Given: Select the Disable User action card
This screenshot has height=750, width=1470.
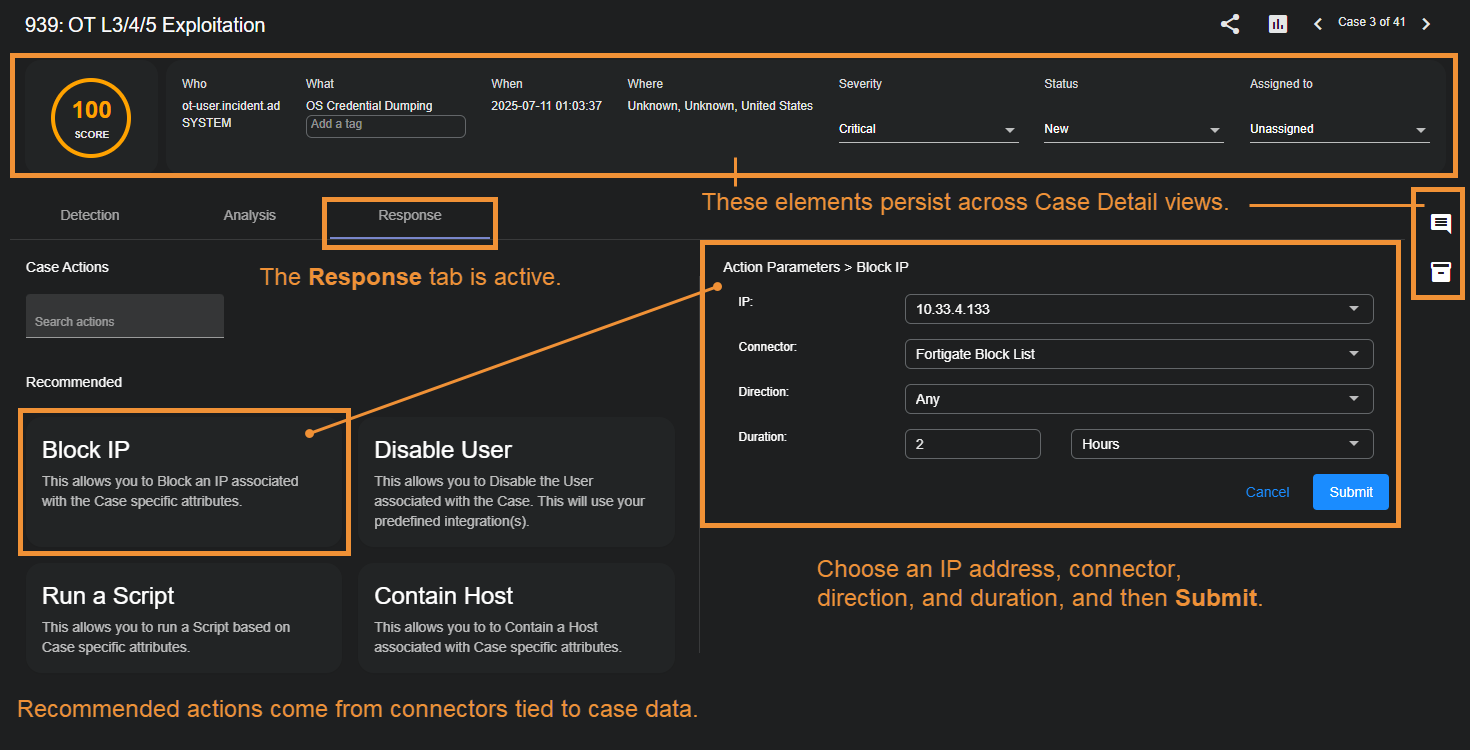Looking at the screenshot, I should point(516,482).
